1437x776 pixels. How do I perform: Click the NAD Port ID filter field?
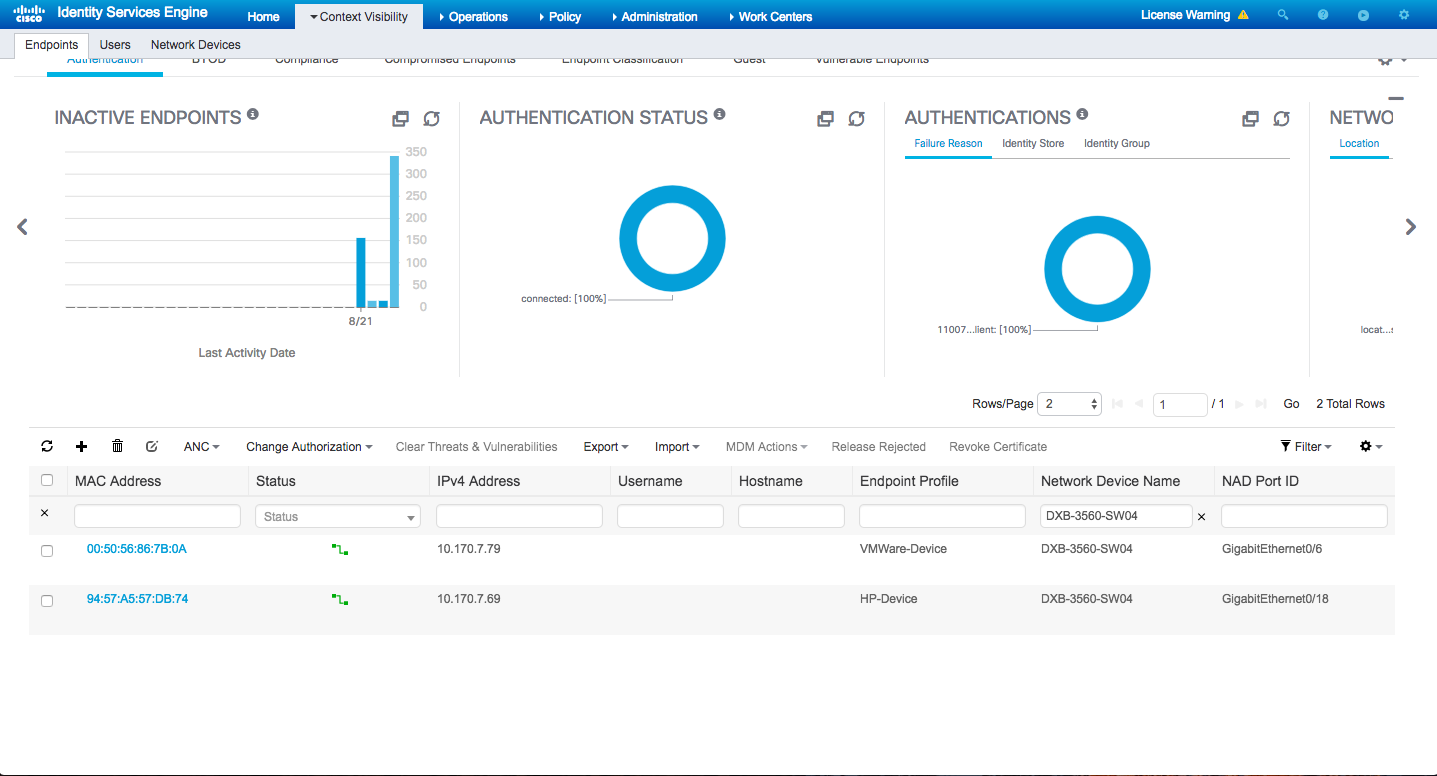point(1304,517)
